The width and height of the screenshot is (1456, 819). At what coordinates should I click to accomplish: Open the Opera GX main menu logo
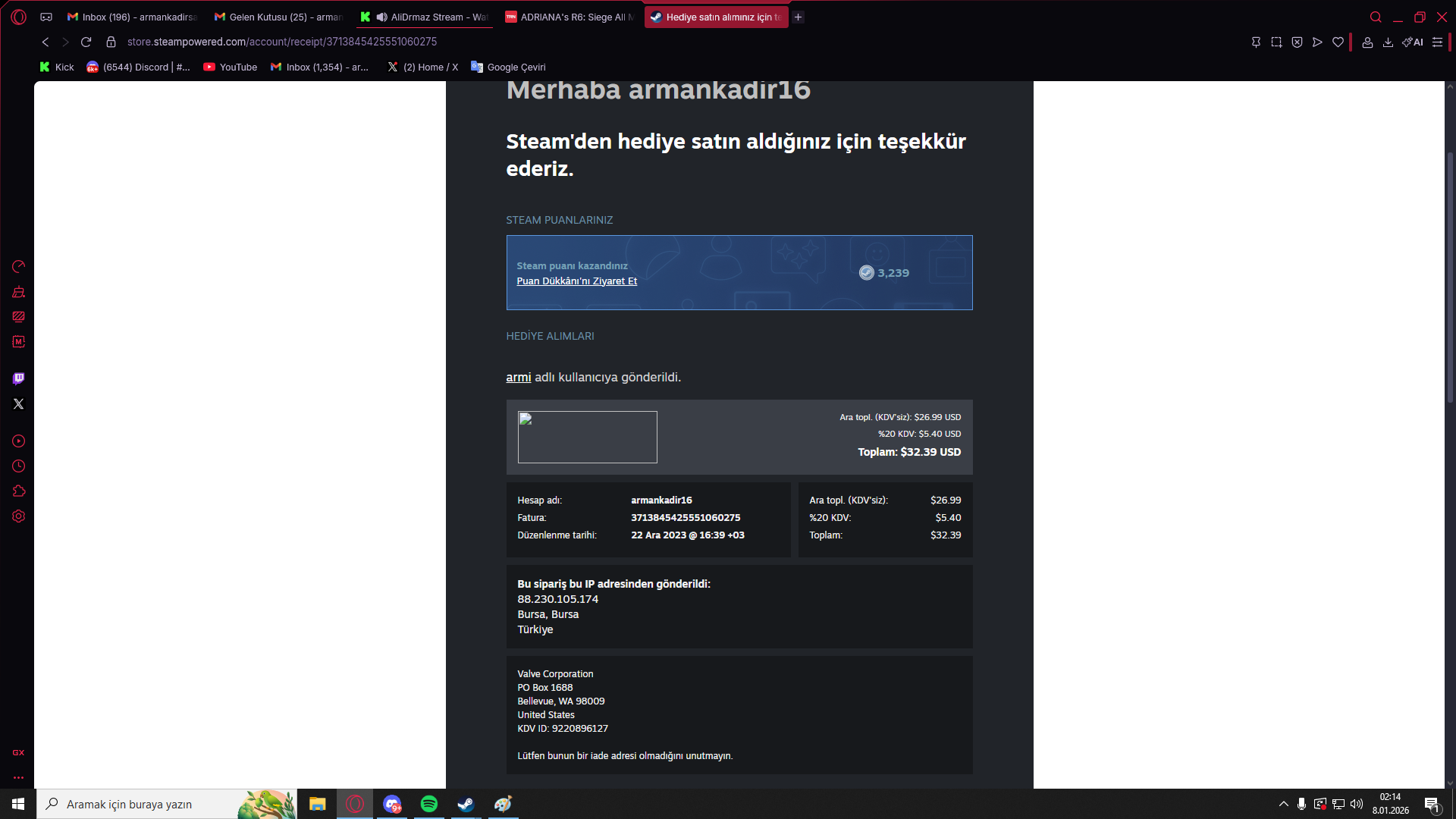click(19, 17)
